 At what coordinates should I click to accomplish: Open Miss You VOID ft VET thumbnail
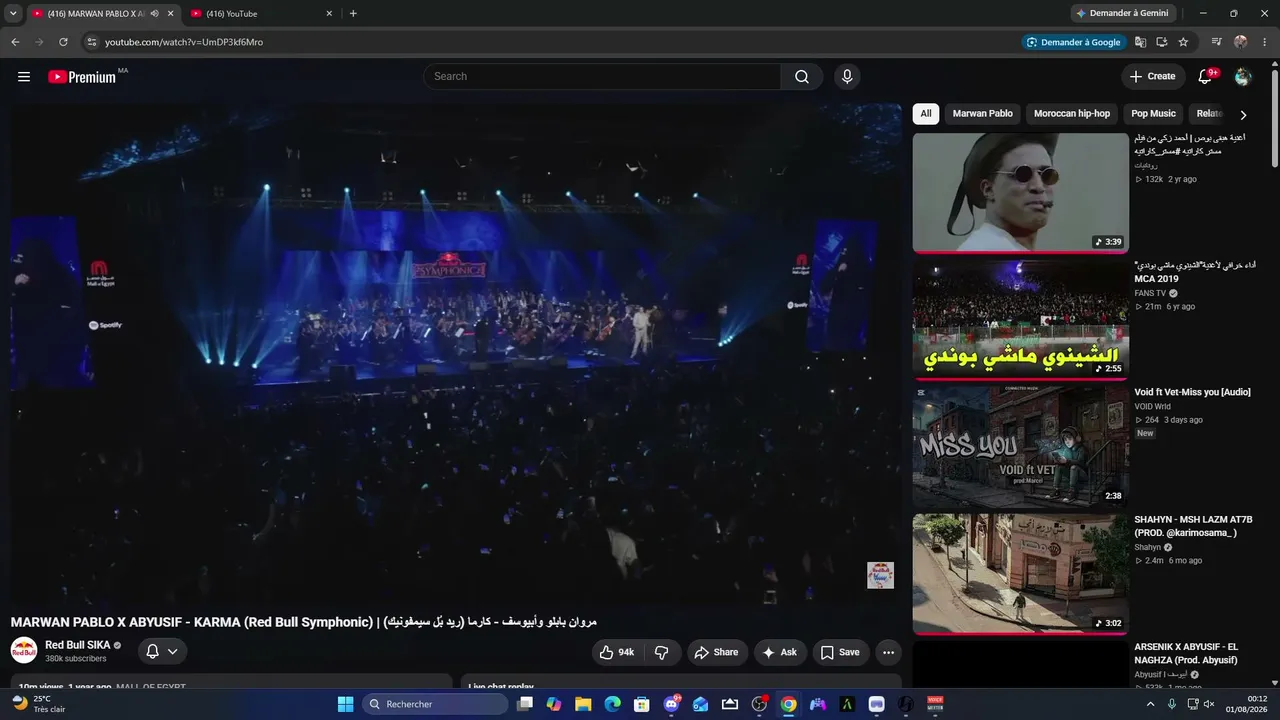coord(1020,447)
